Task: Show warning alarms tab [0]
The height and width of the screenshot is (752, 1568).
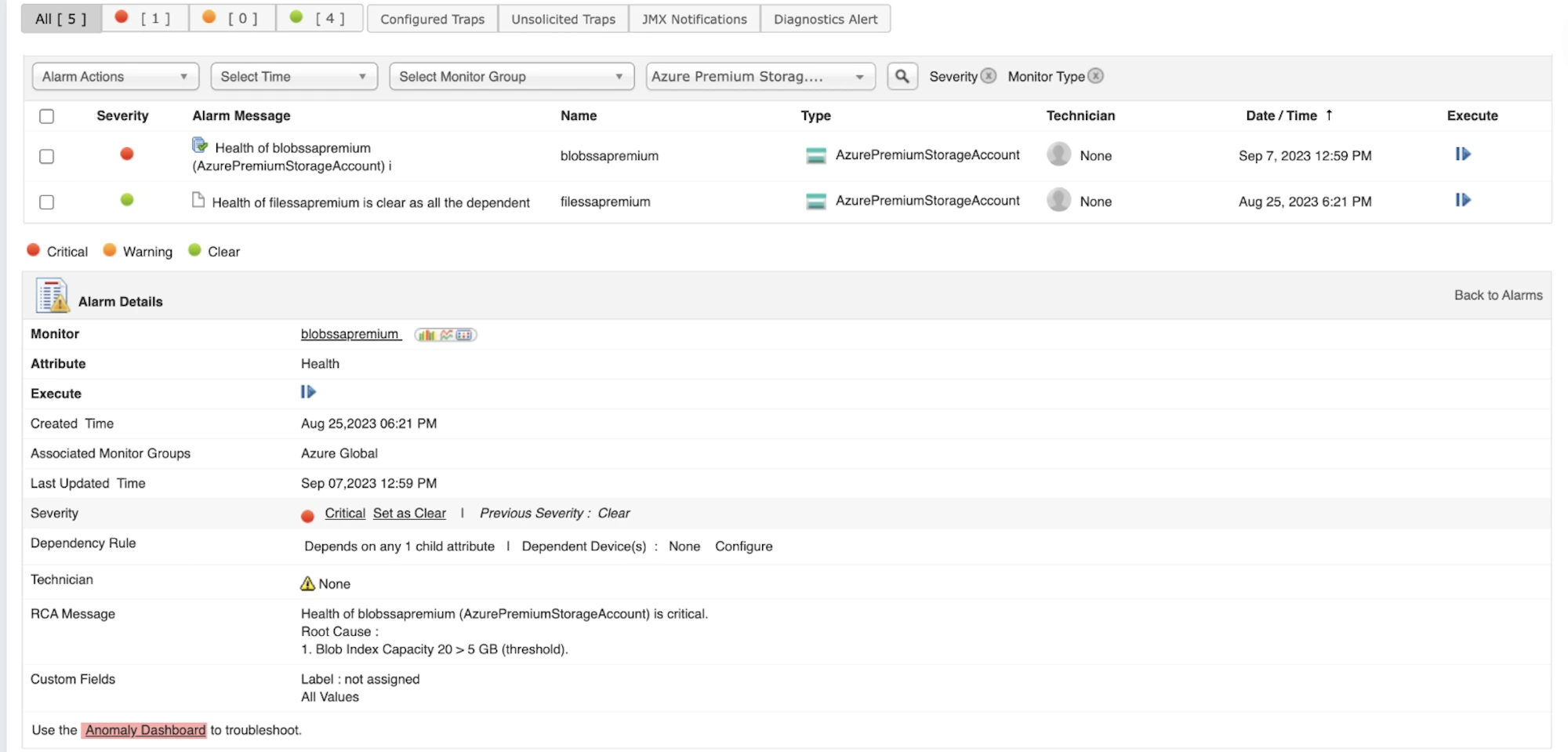Action: tap(232, 19)
